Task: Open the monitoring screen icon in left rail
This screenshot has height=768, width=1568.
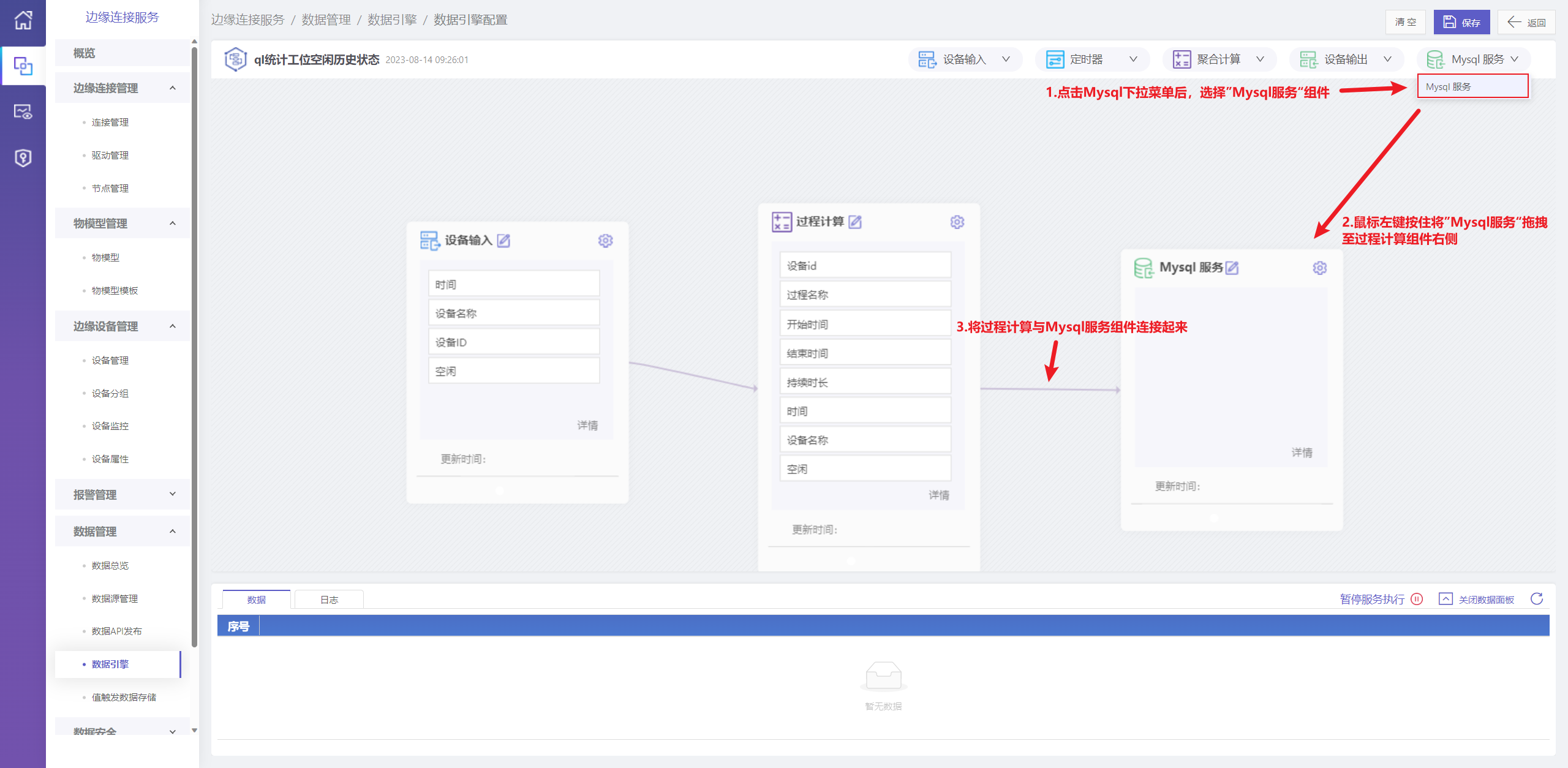Action: [23, 111]
